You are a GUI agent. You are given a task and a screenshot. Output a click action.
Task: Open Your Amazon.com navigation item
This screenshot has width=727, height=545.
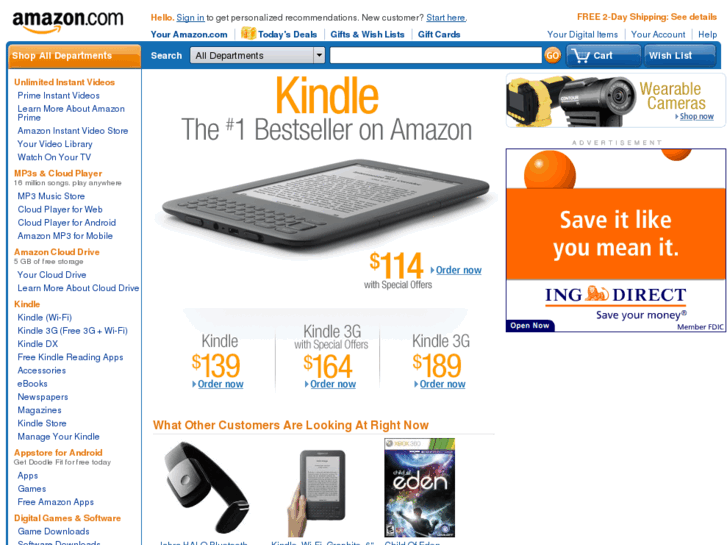pyautogui.click(x=189, y=34)
